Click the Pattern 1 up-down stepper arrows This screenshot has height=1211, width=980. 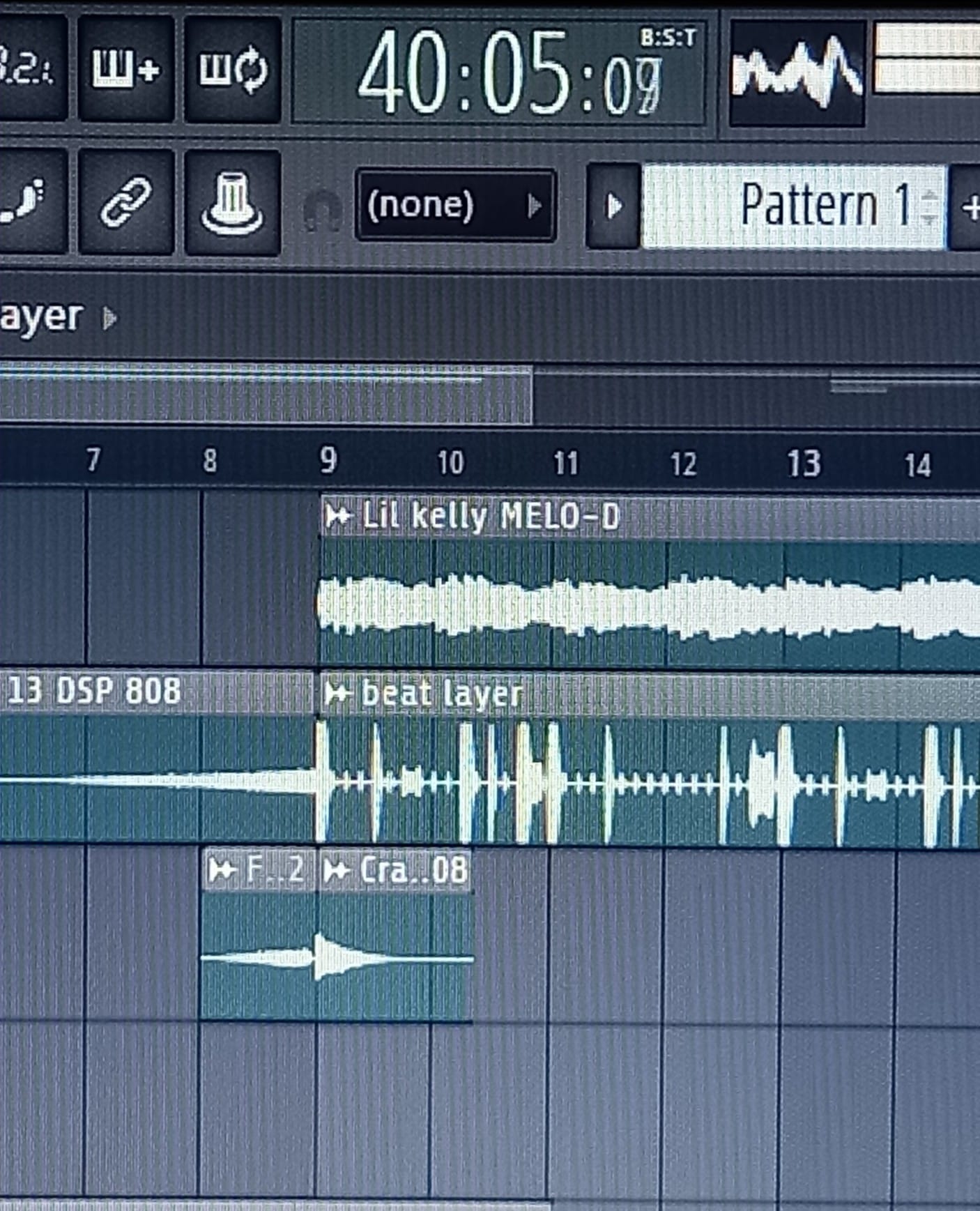pyautogui.click(x=928, y=206)
